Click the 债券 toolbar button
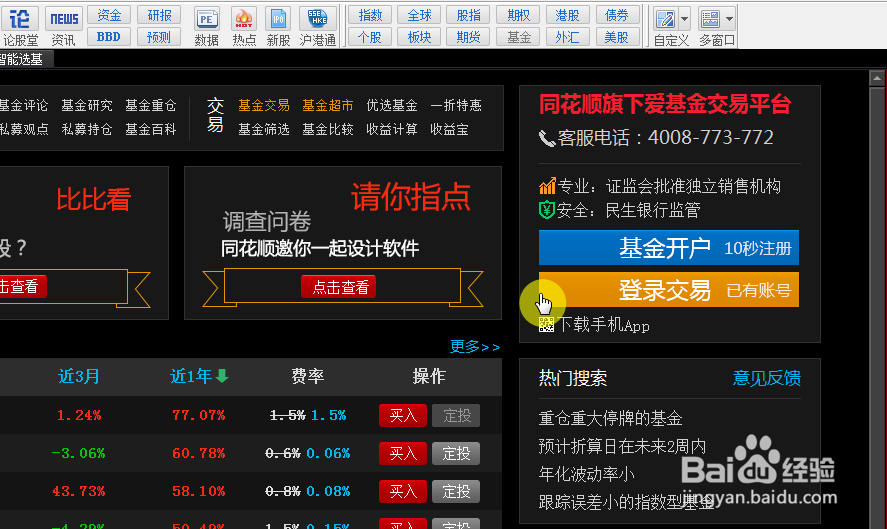The image size is (887, 529). pyautogui.click(x=617, y=15)
